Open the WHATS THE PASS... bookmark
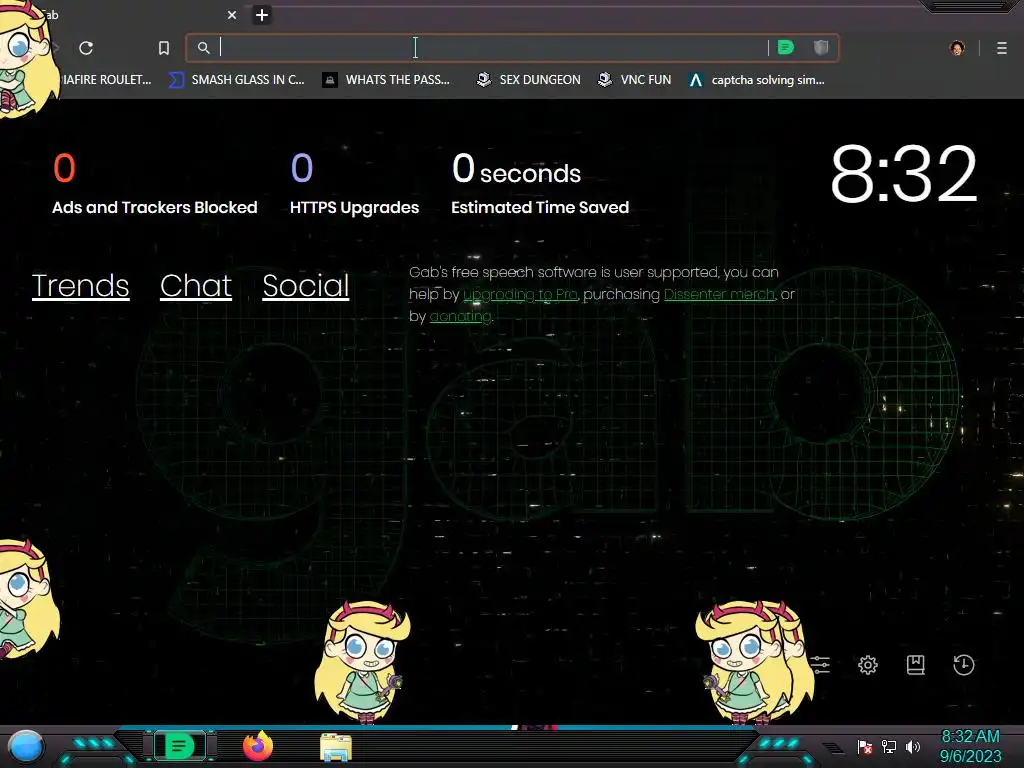The width and height of the screenshot is (1024, 768). point(387,80)
